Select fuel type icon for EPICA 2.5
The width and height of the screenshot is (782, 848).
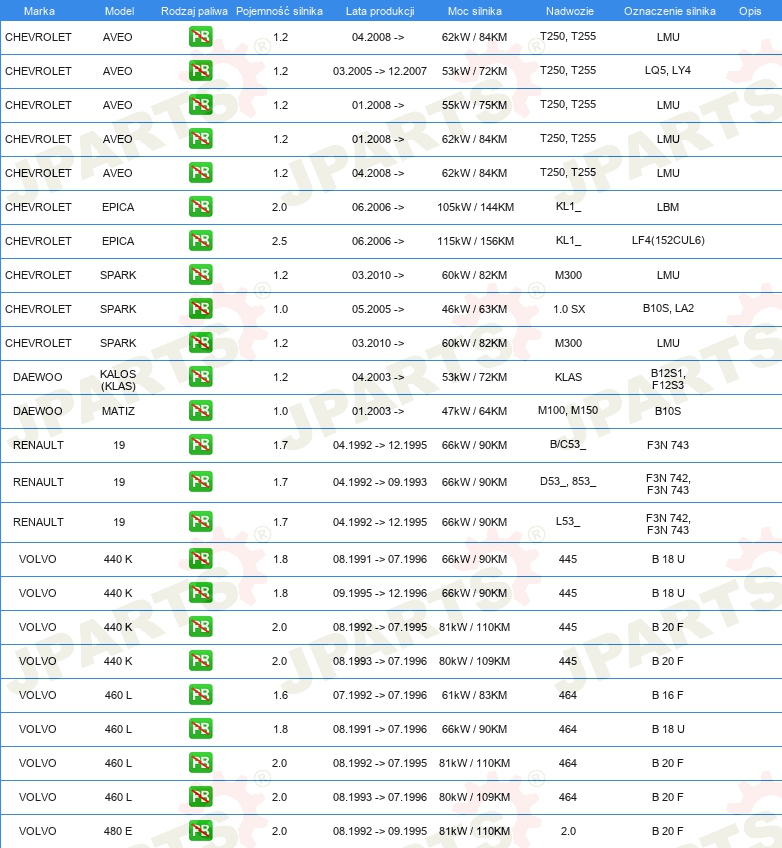click(201, 241)
